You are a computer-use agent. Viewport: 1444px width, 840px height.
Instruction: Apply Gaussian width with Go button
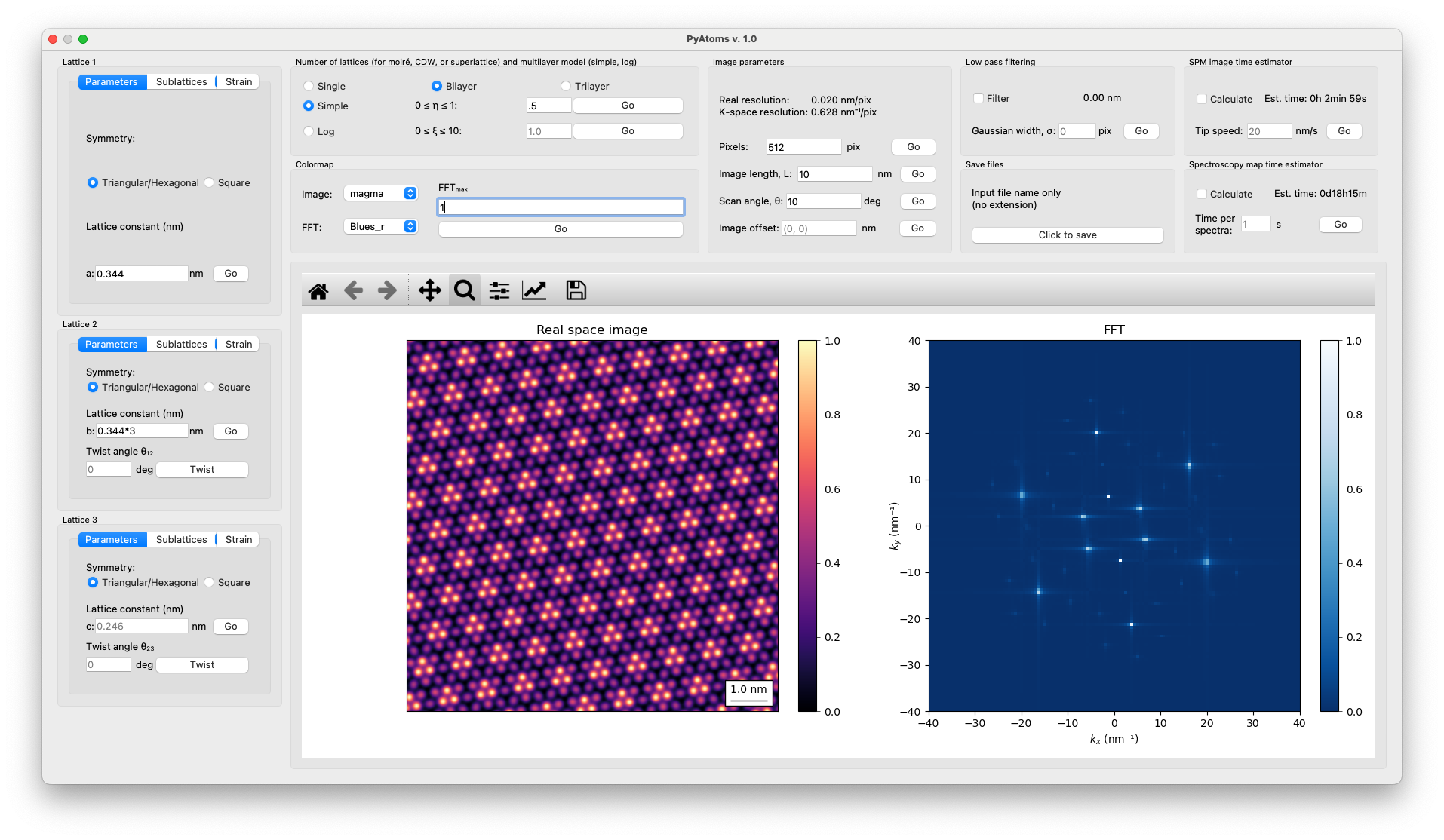click(1141, 131)
